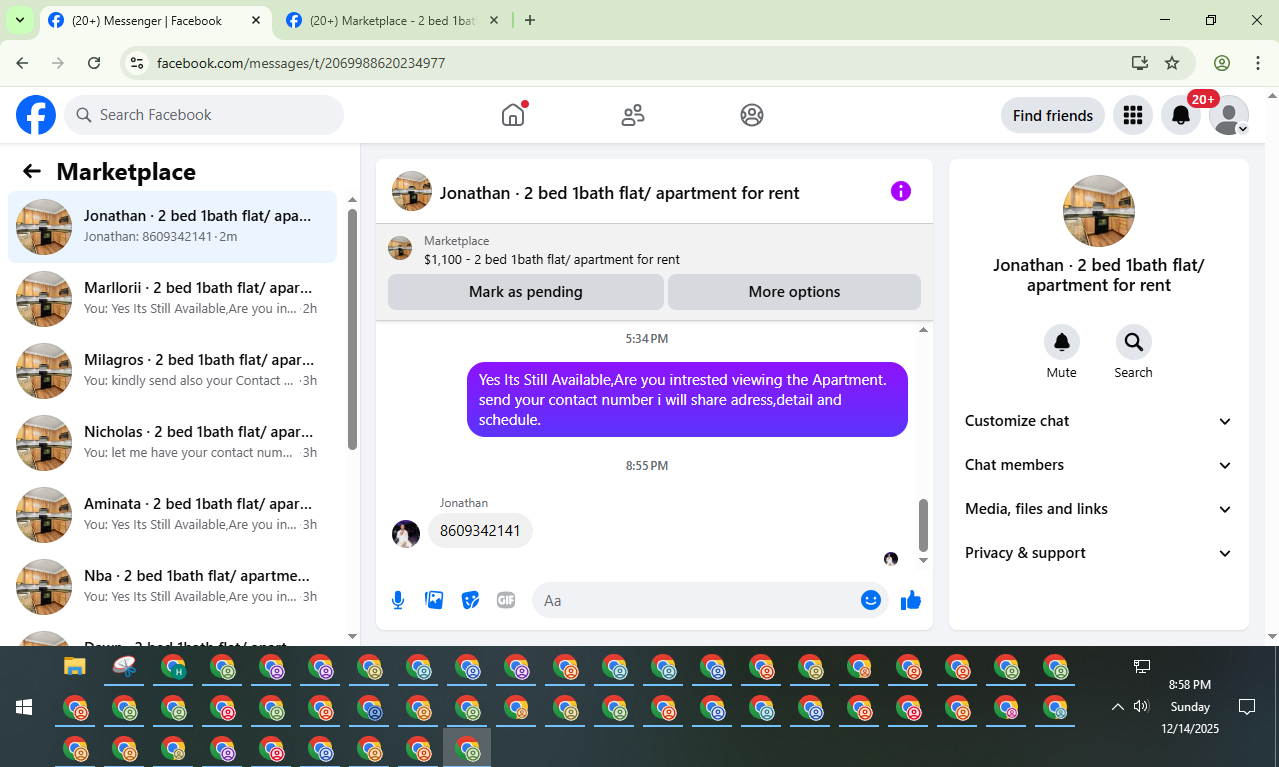
Task: Expand Customize chat section
Action: click(1099, 421)
